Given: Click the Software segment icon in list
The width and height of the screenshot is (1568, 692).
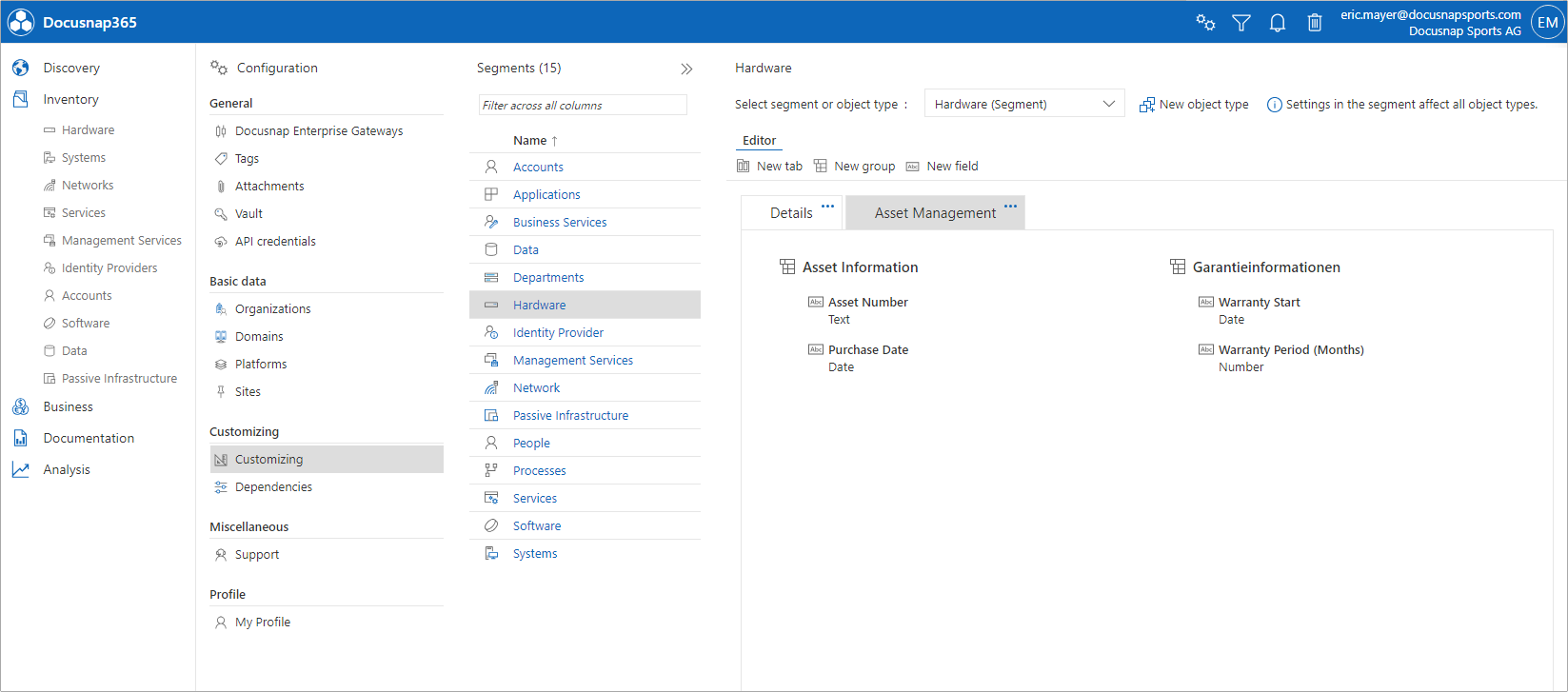Looking at the screenshot, I should pyautogui.click(x=491, y=525).
